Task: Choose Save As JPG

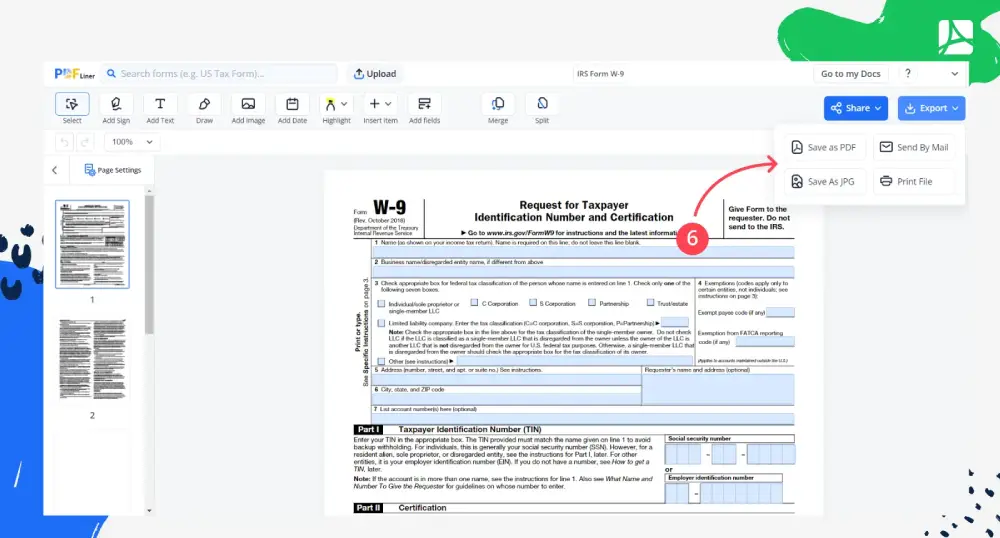Action: tap(823, 182)
